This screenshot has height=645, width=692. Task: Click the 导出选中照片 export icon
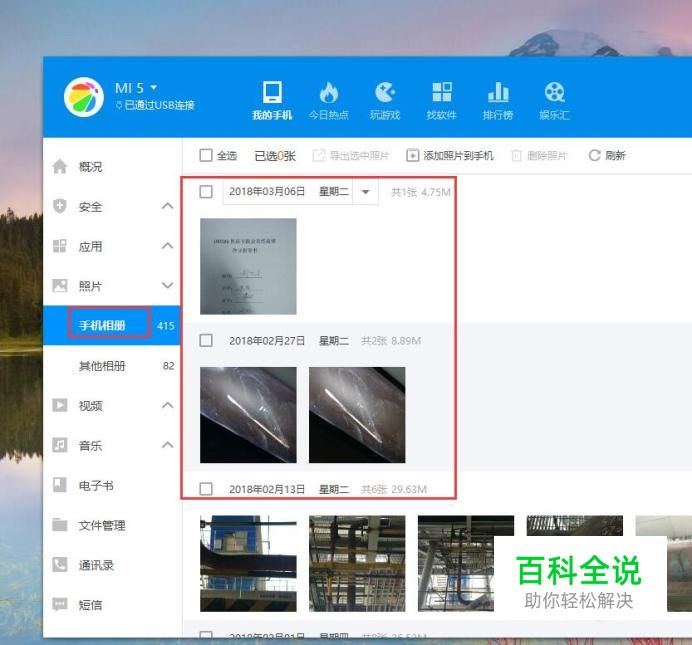(318, 155)
